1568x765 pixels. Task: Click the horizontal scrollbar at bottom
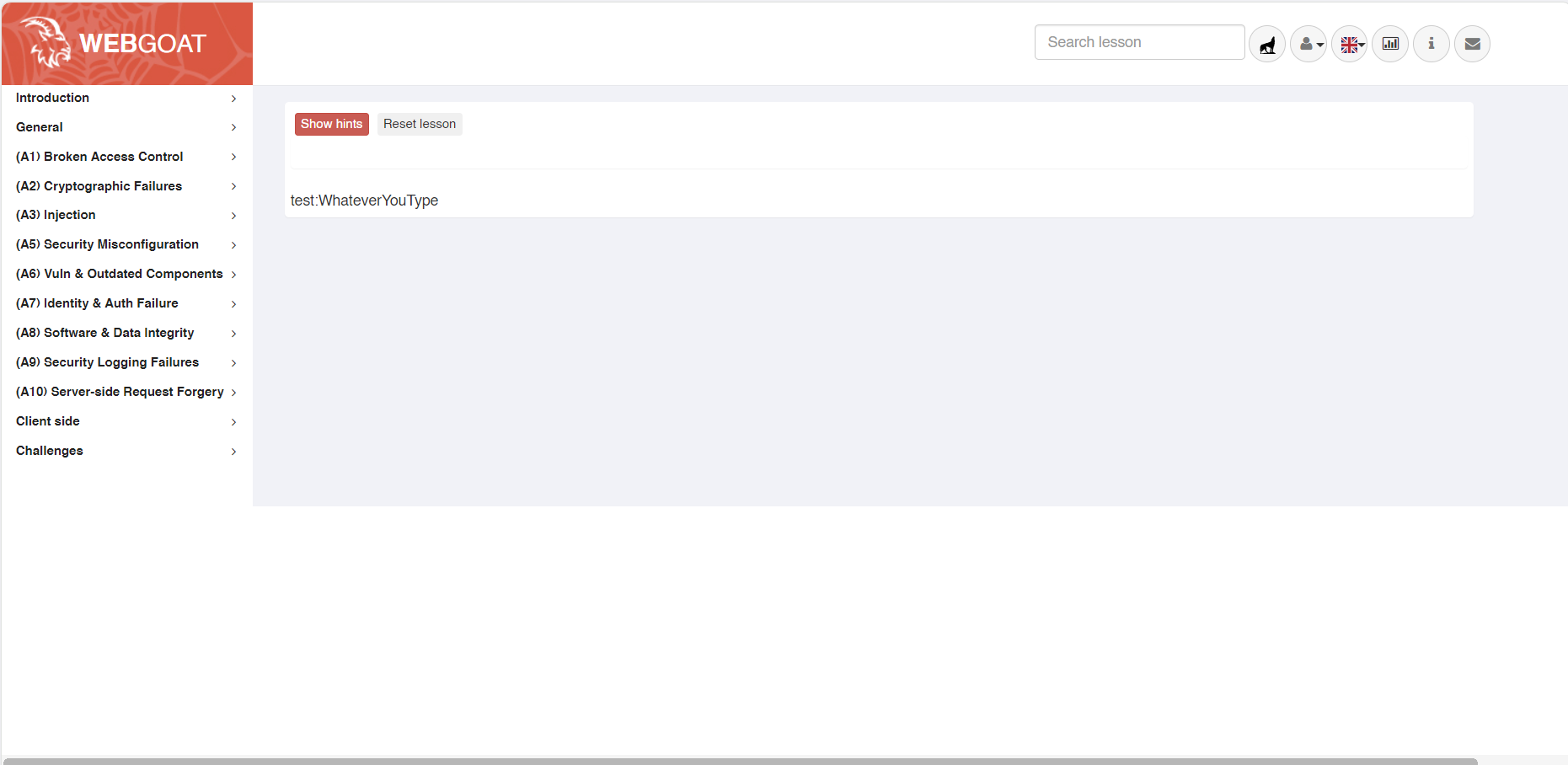(740, 762)
